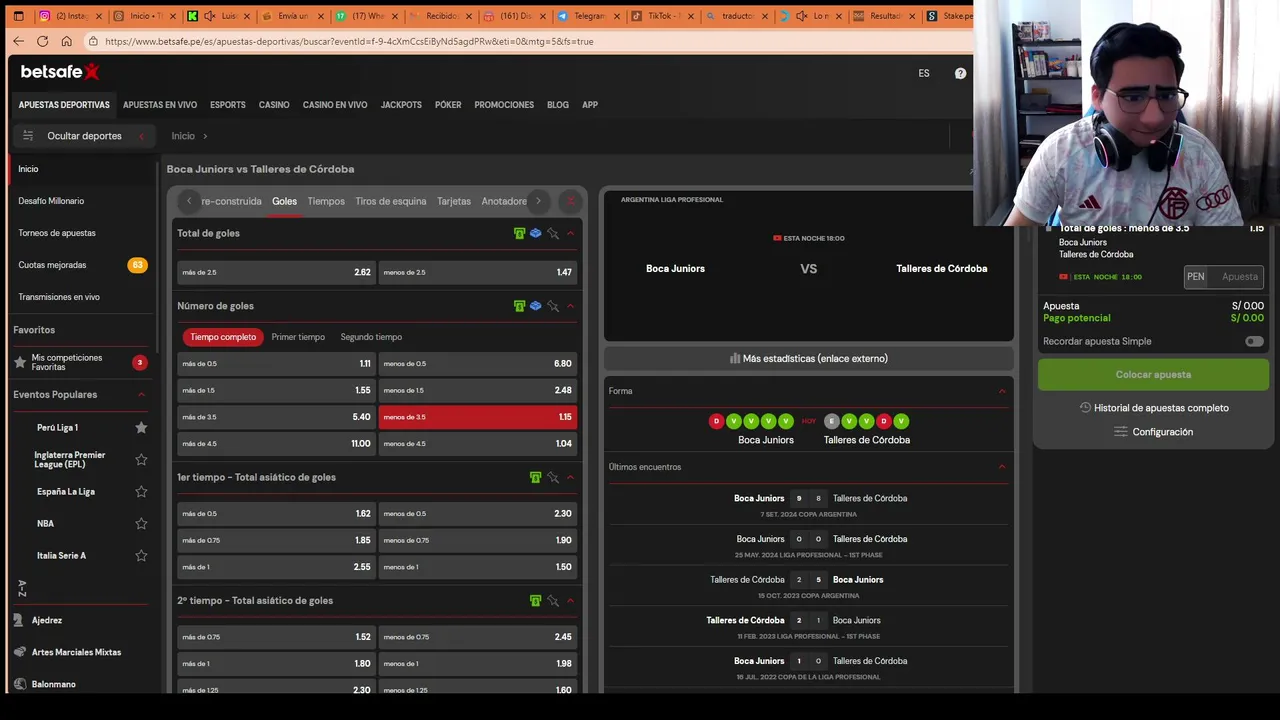Collapse the Forma panel
This screenshot has width=1280, height=720.
tap(1002, 391)
